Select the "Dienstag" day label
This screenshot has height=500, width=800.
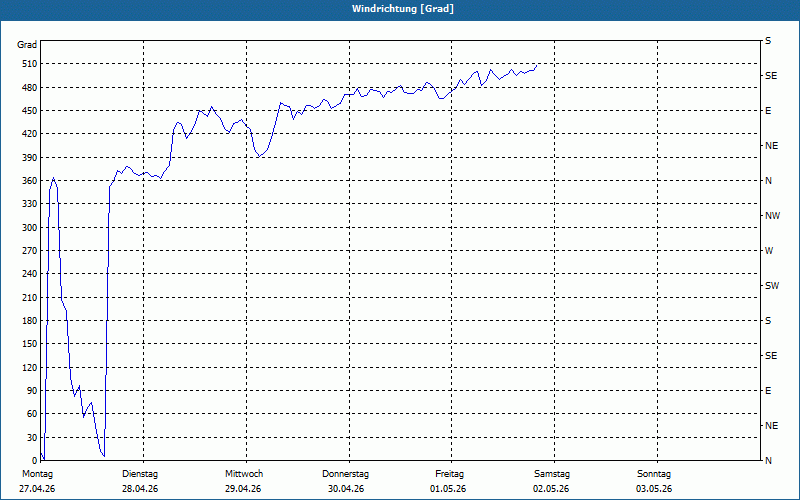click(x=140, y=474)
